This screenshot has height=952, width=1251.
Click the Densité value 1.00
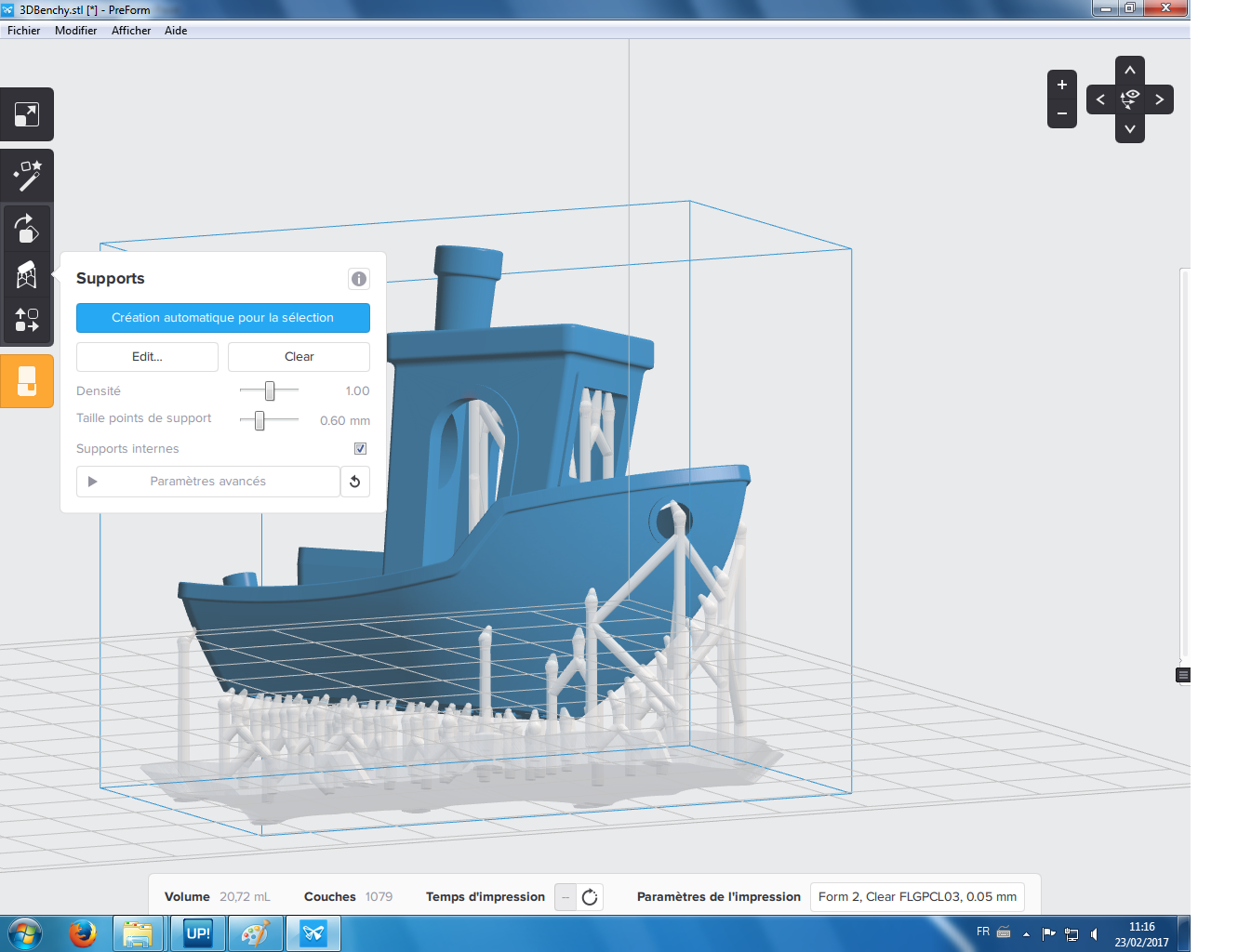(357, 391)
